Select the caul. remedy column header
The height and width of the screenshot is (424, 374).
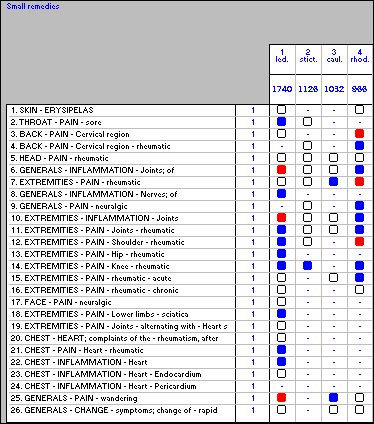click(x=334, y=56)
